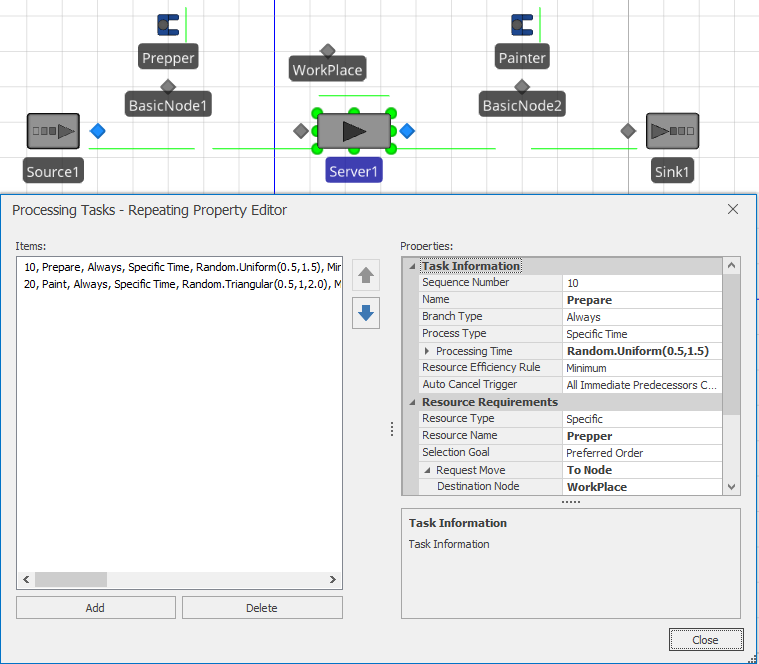Close the Repeating Property Editor via Close button

[706, 640]
